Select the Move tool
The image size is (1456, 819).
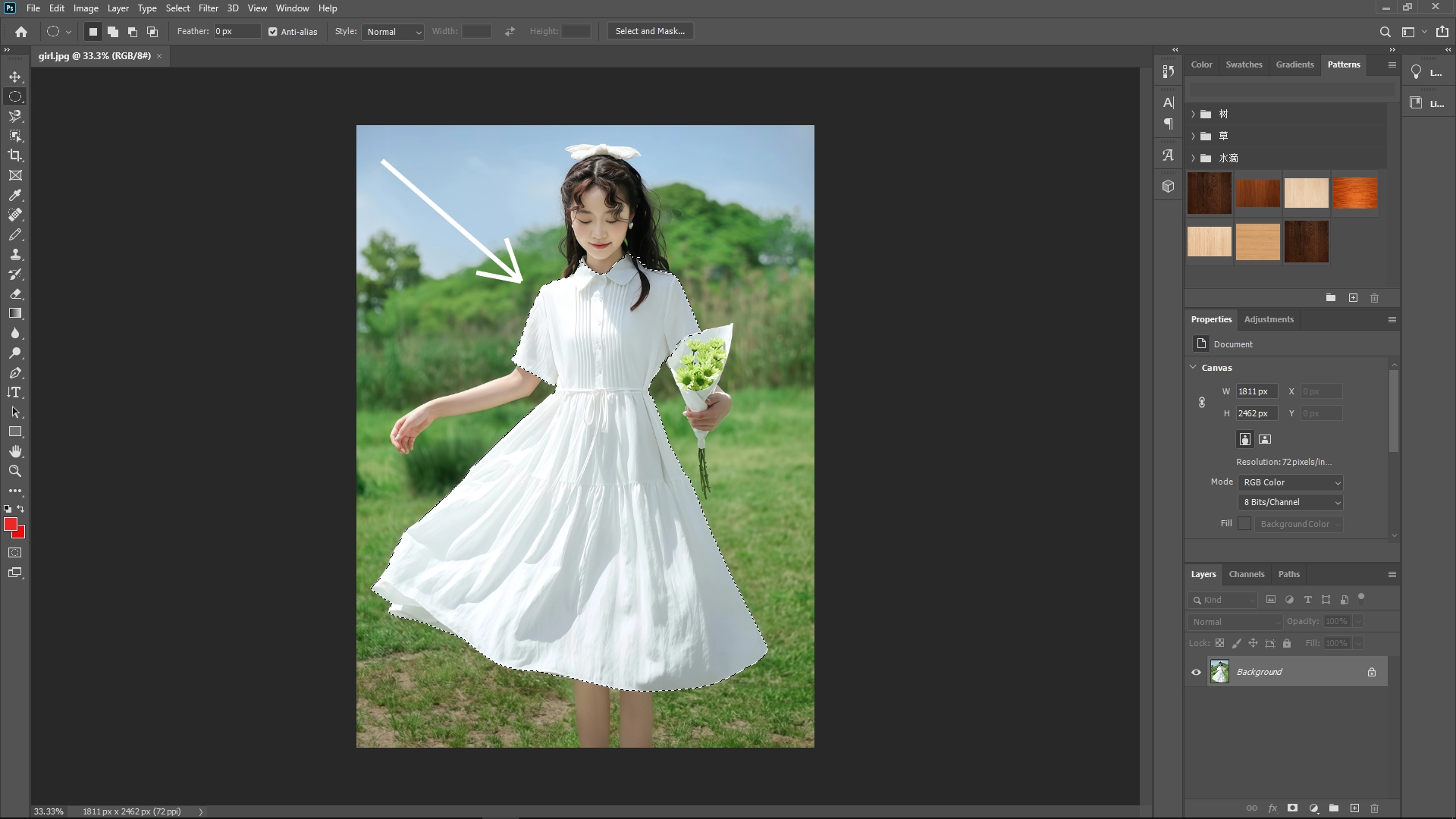(x=15, y=76)
